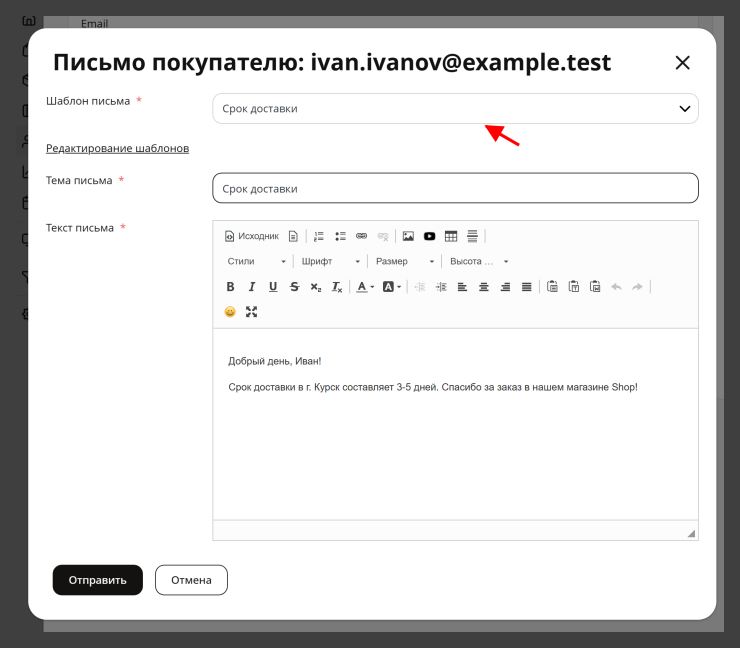Open the Стили styles dropdown
The image size is (740, 648).
(256, 261)
